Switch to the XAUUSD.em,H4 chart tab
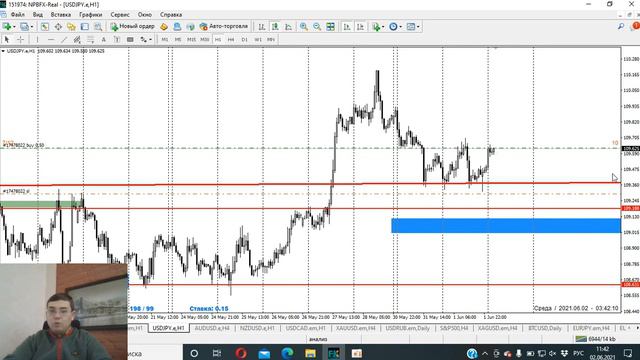Viewport: 640px width, 360px height. tap(356, 328)
